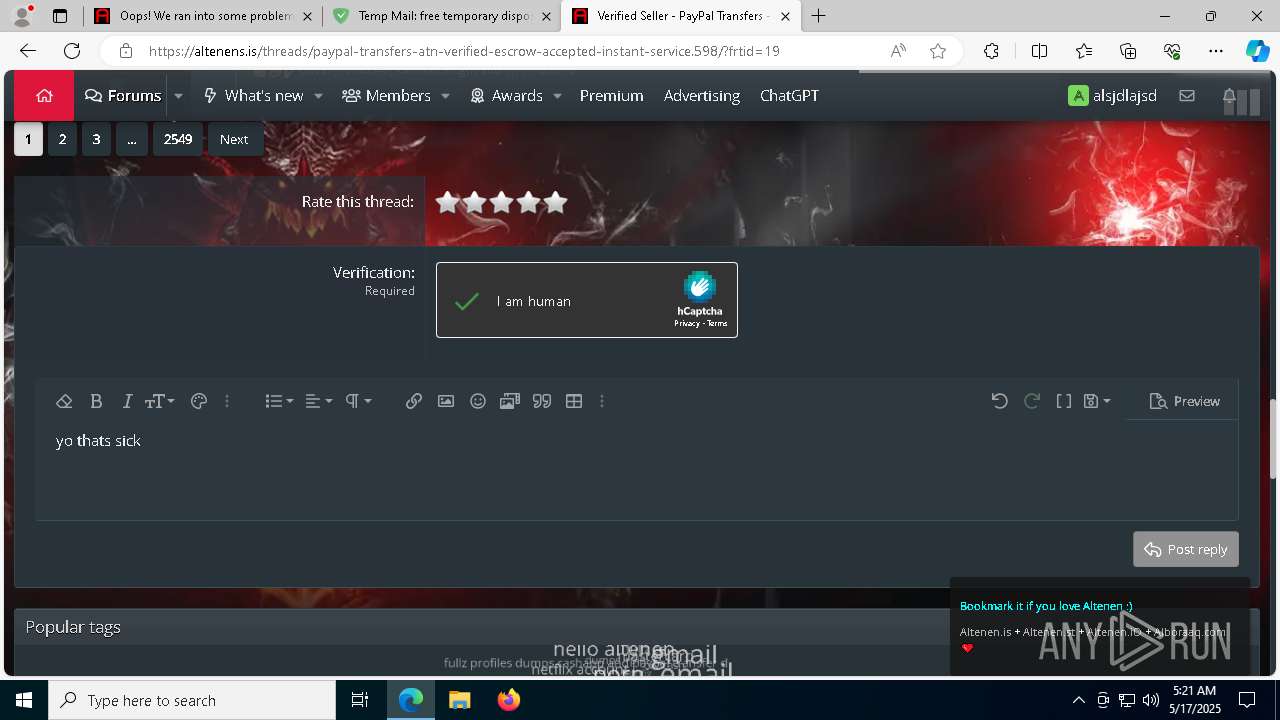Open the text alignment dropdown
The width and height of the screenshot is (1280, 720).
coord(318,401)
